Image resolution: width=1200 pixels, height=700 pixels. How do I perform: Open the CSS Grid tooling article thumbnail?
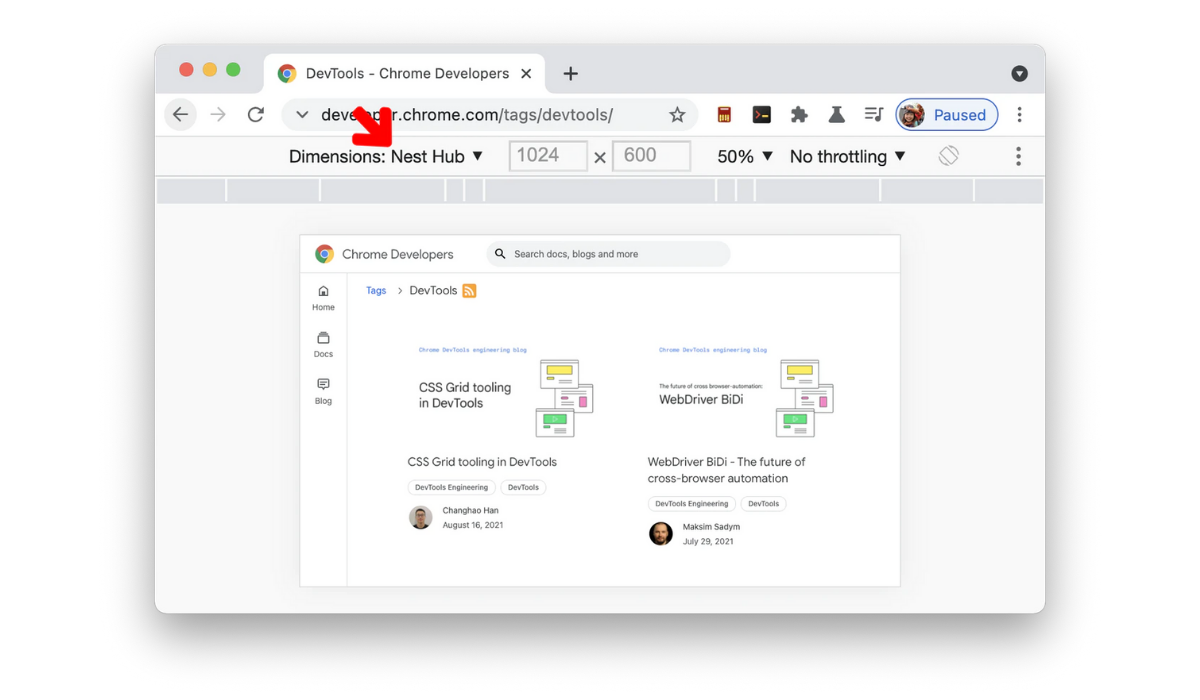(504, 393)
